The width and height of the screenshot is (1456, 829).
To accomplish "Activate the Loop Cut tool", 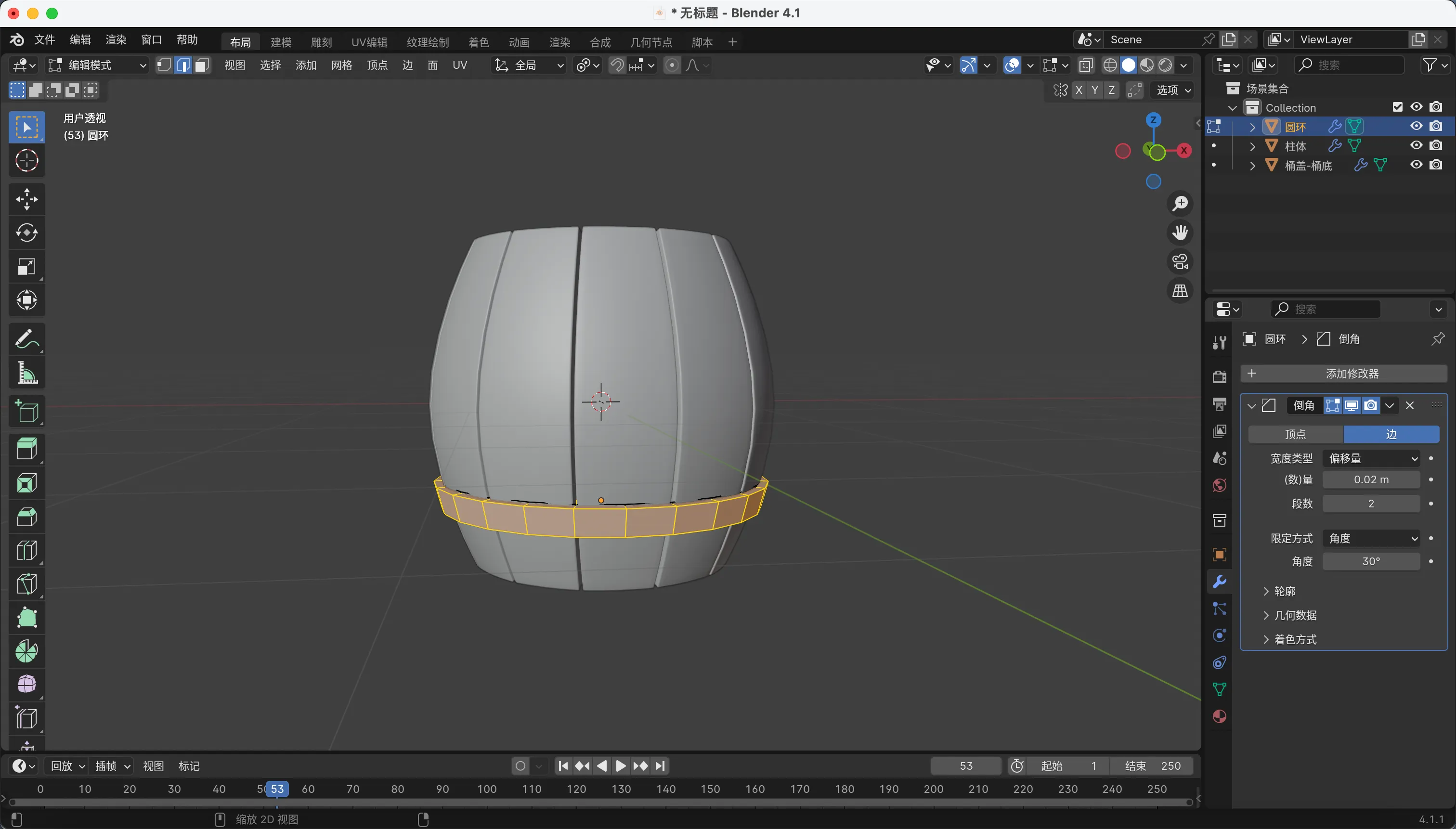I will tap(27, 551).
